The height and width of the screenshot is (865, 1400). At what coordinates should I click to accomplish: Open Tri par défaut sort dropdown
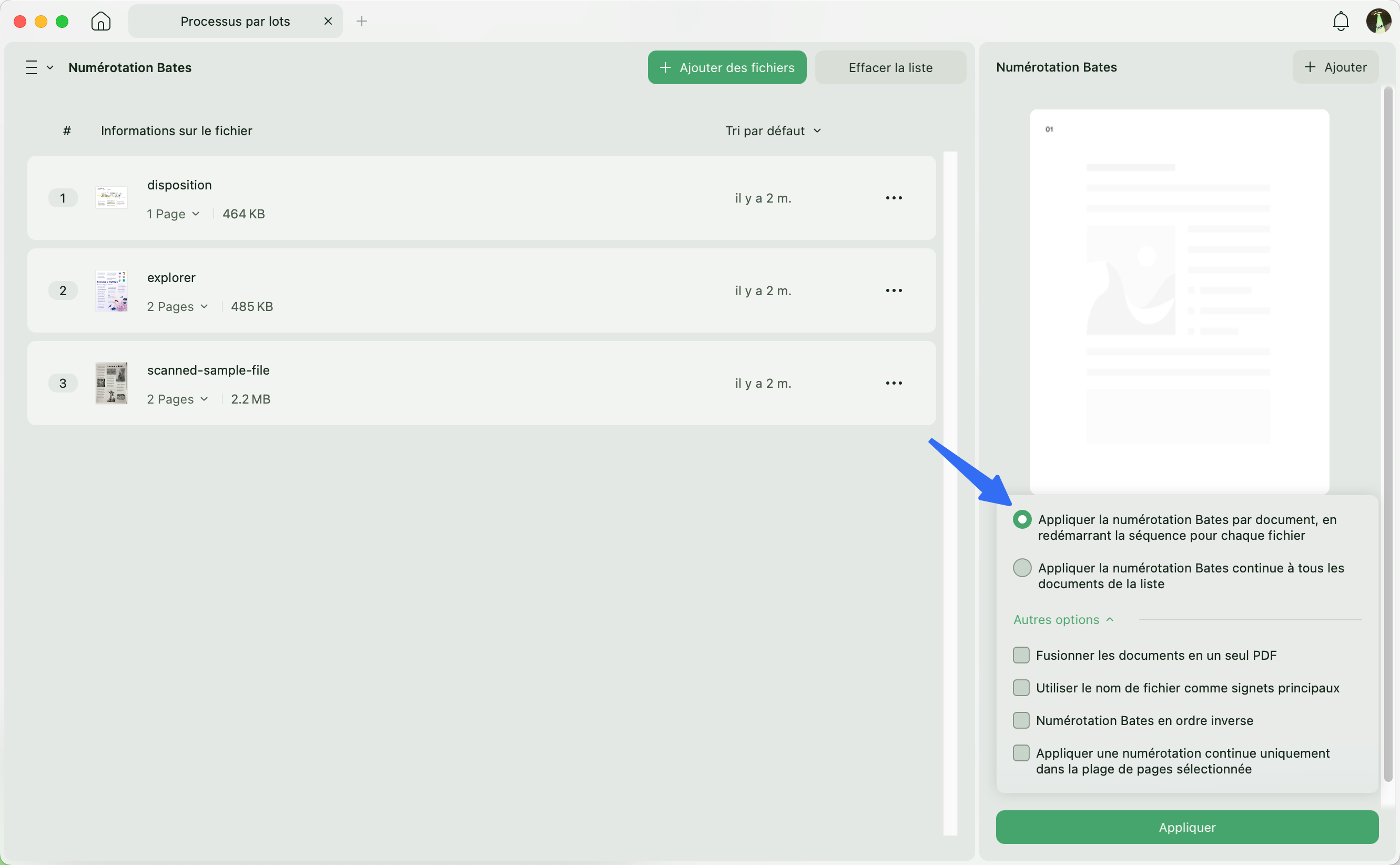tap(773, 131)
